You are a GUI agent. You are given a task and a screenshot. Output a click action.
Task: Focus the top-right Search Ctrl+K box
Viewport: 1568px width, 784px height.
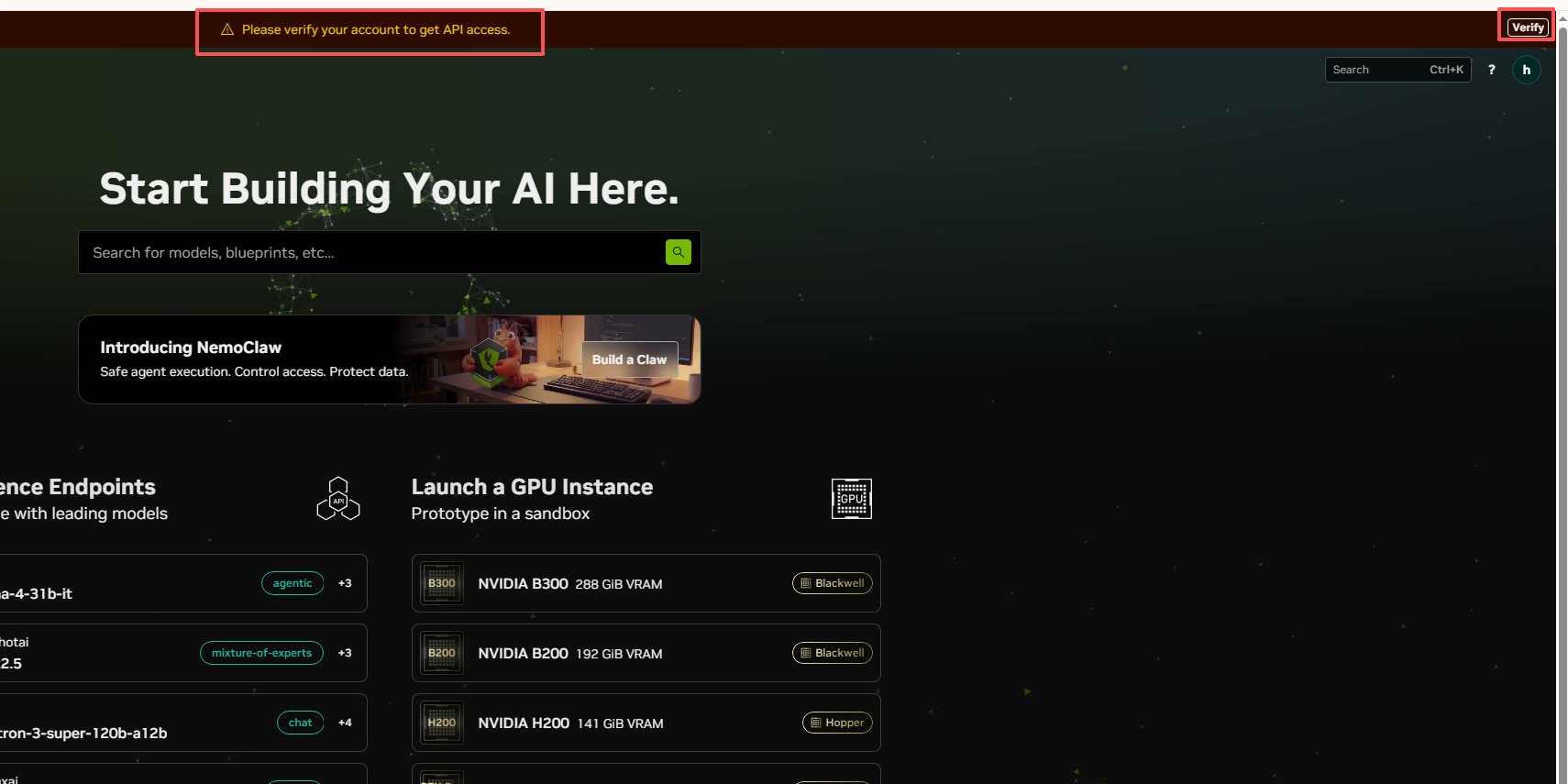pos(1397,70)
